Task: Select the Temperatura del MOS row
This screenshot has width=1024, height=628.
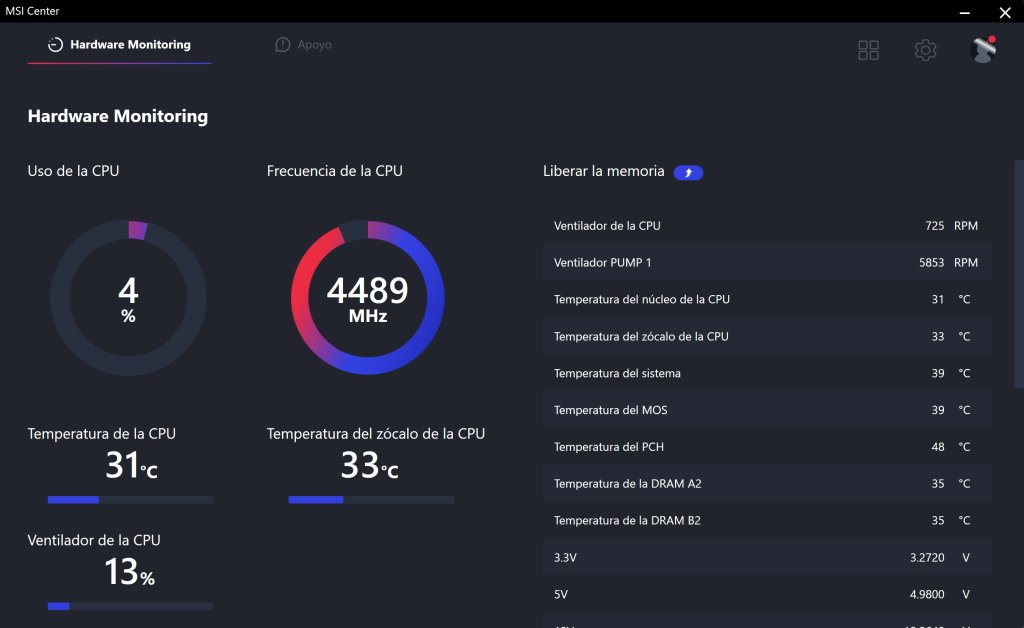Action: tap(767, 410)
